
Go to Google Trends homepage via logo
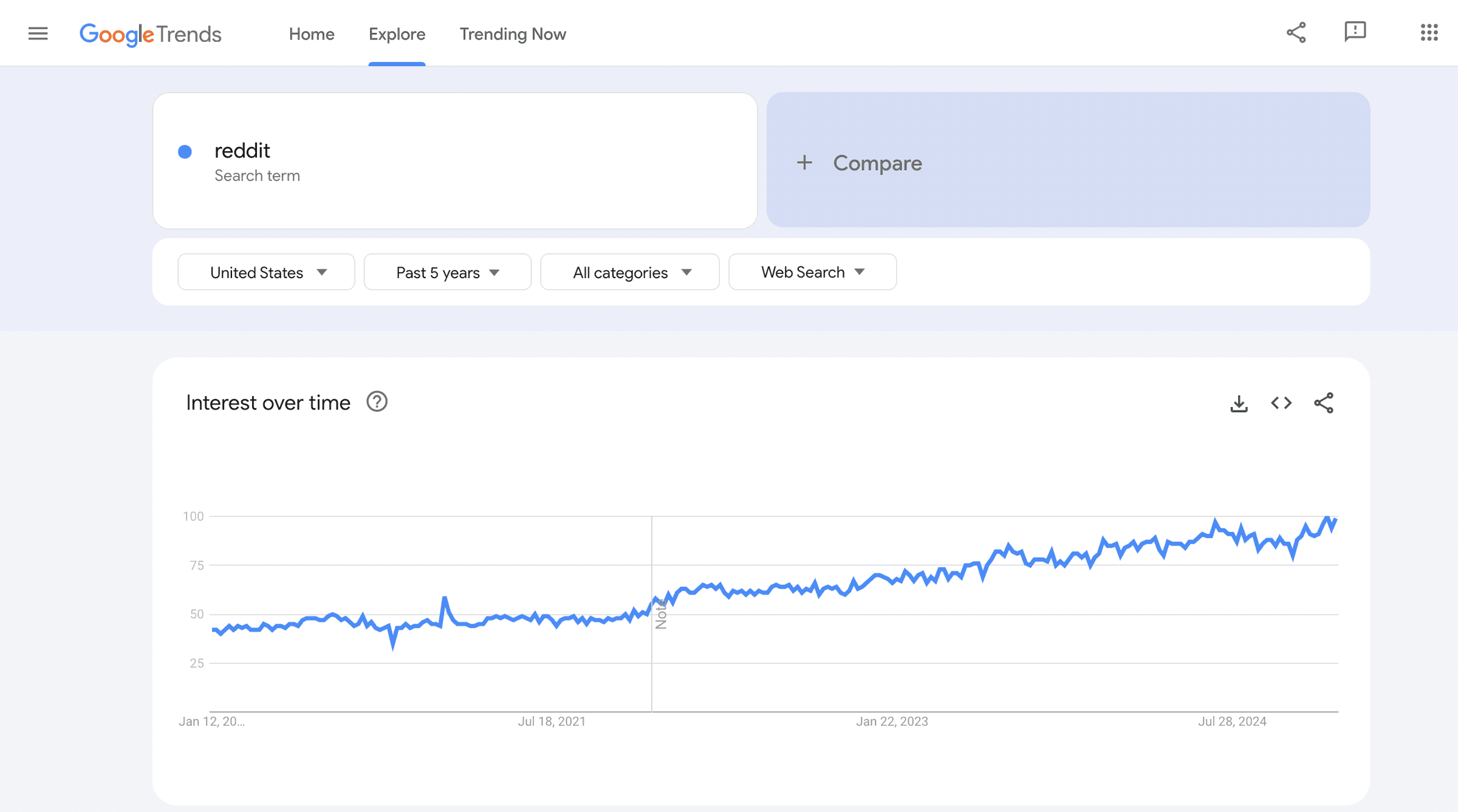pyautogui.click(x=150, y=35)
